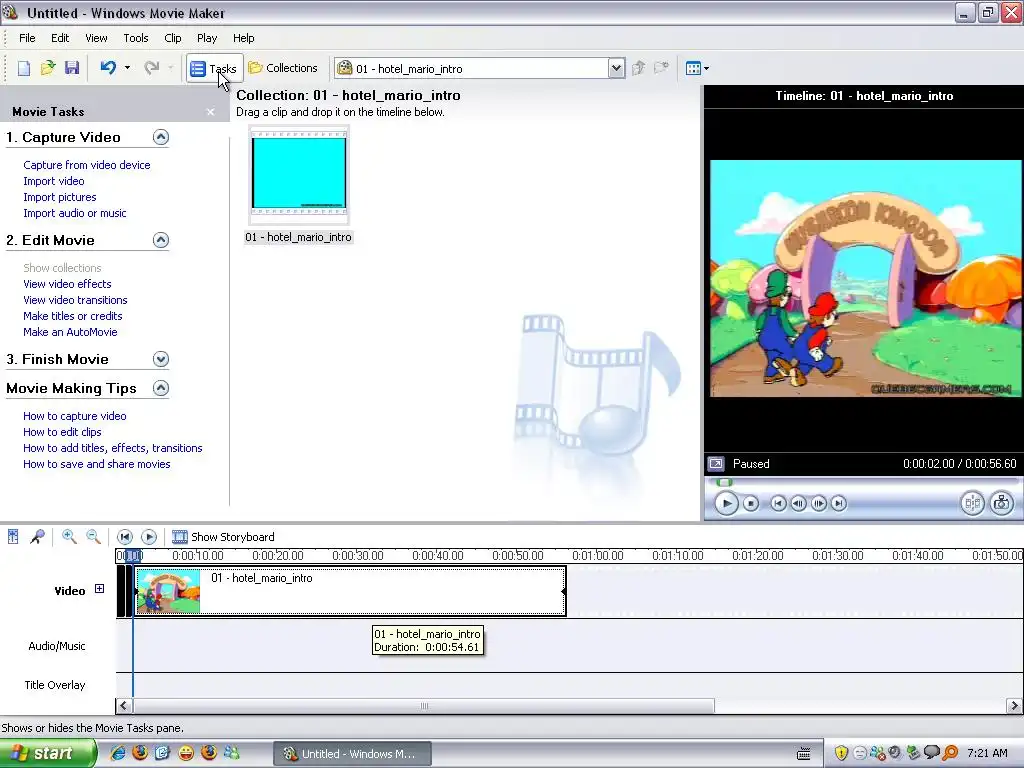Open the undo history dropdown arrow
This screenshot has height=768, width=1024.
point(127,68)
